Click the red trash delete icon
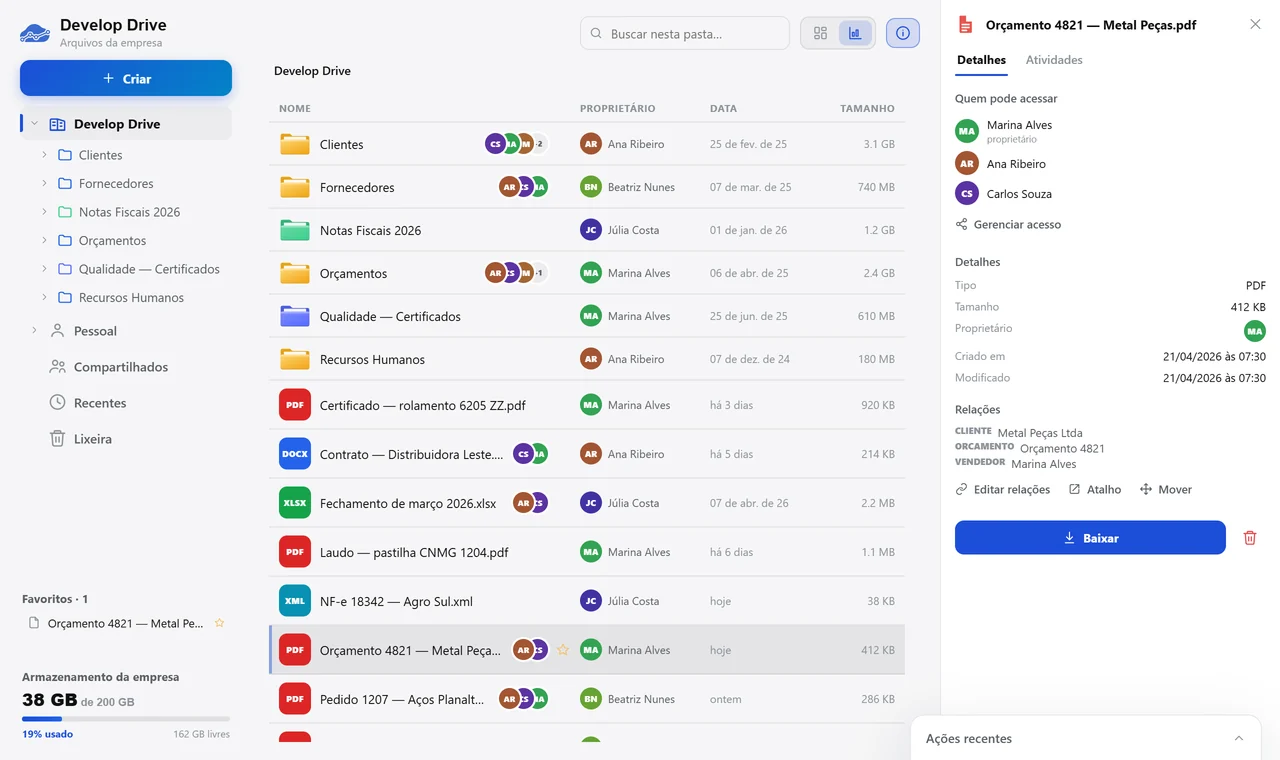Image resolution: width=1280 pixels, height=760 pixels. coord(1249,538)
